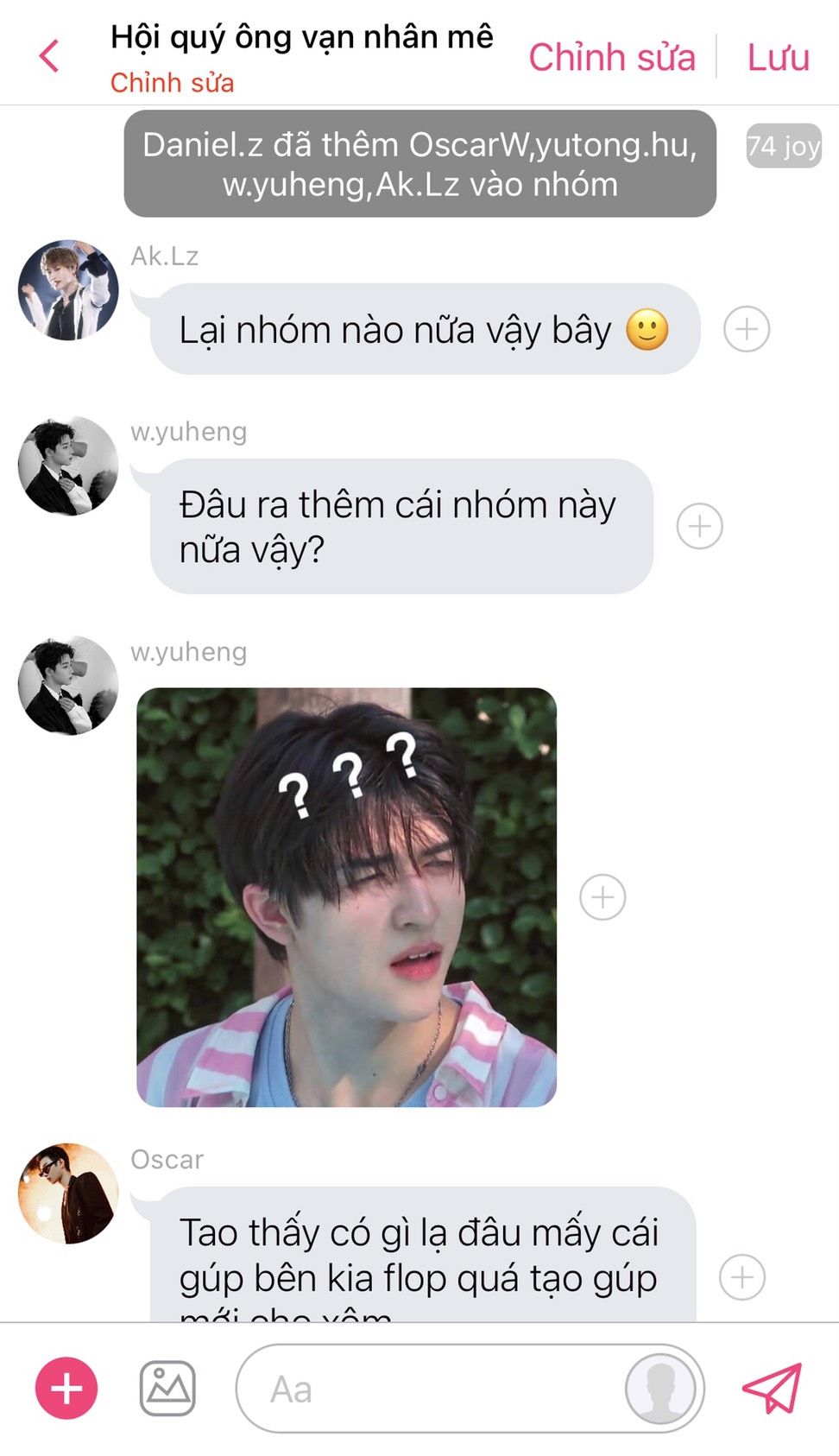The image size is (839, 1456).
Task: Tap the pink plus add button
Action: point(66,1388)
